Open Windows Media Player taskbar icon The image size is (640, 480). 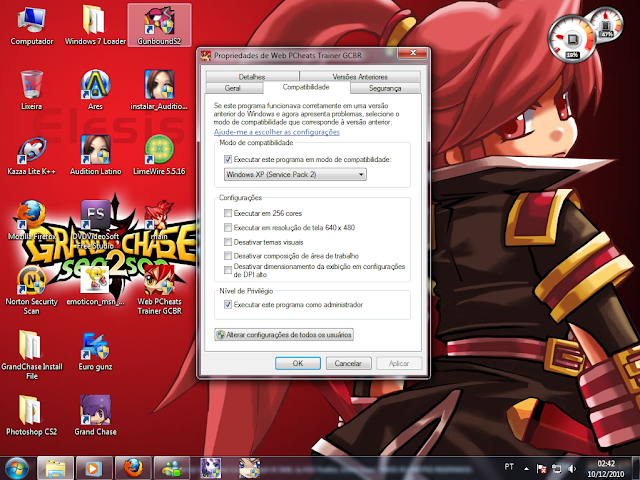93,469
